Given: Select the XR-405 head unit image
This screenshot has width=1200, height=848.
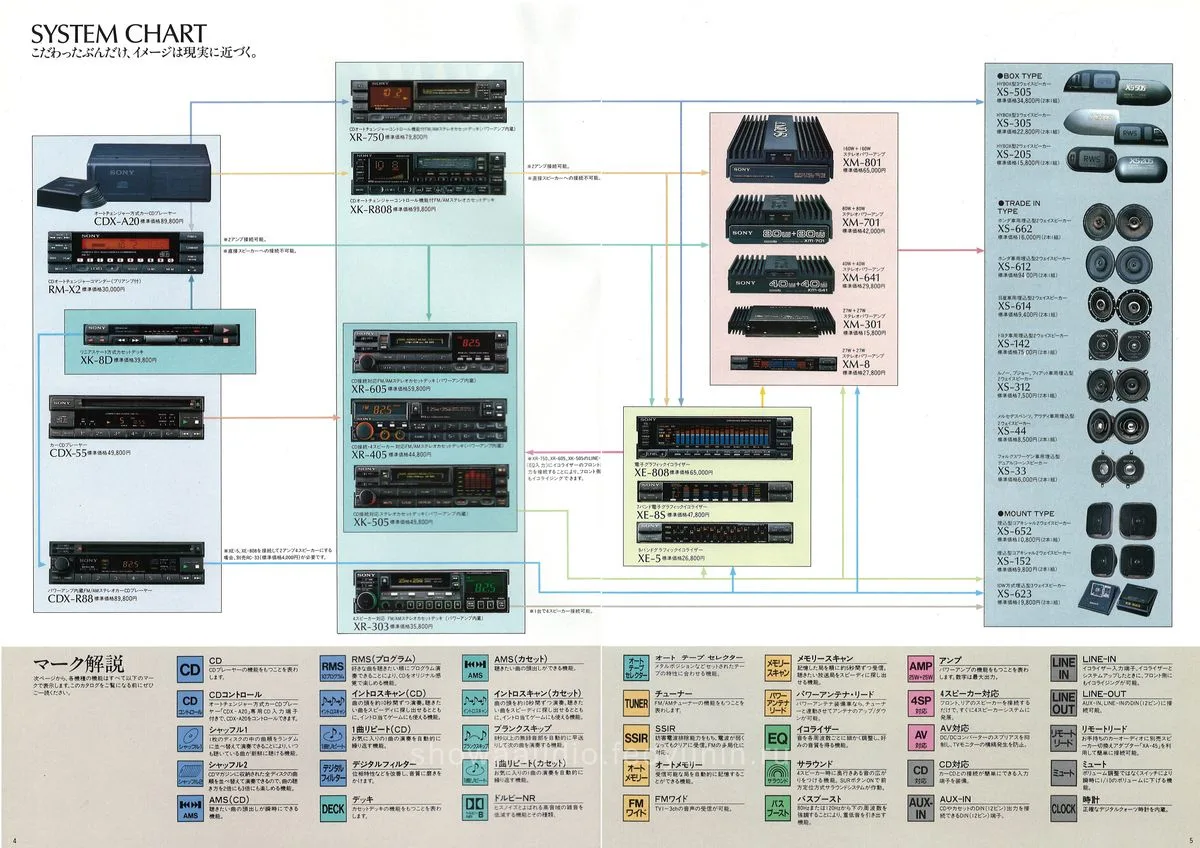Looking at the screenshot, I should 431,419.
